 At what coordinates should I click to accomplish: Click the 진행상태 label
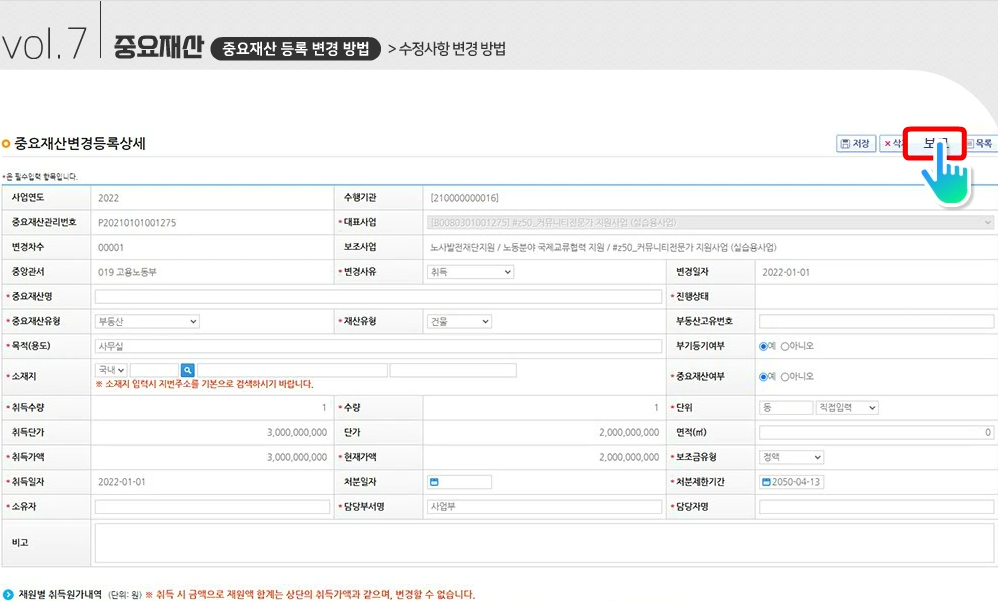692,297
